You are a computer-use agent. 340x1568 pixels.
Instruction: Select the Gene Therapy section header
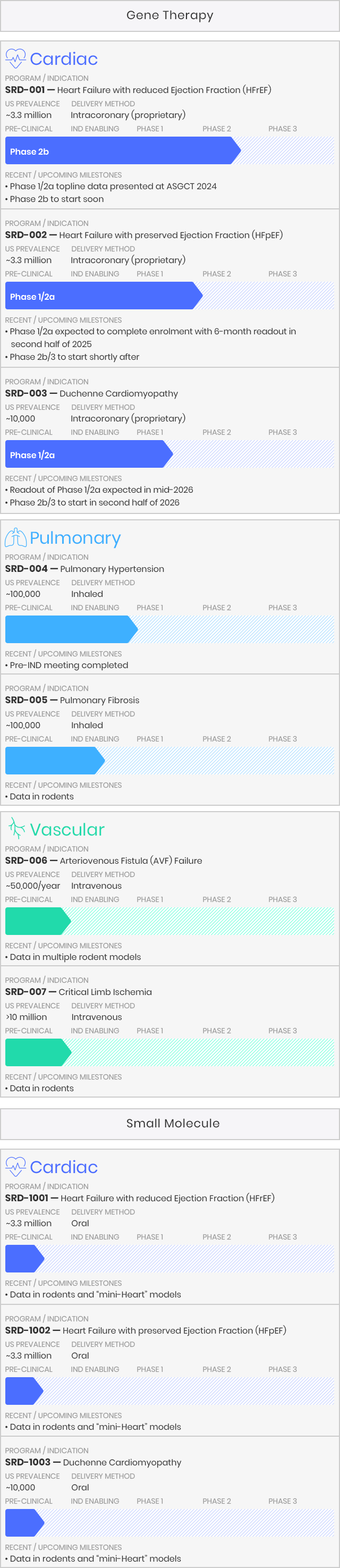coord(169,16)
